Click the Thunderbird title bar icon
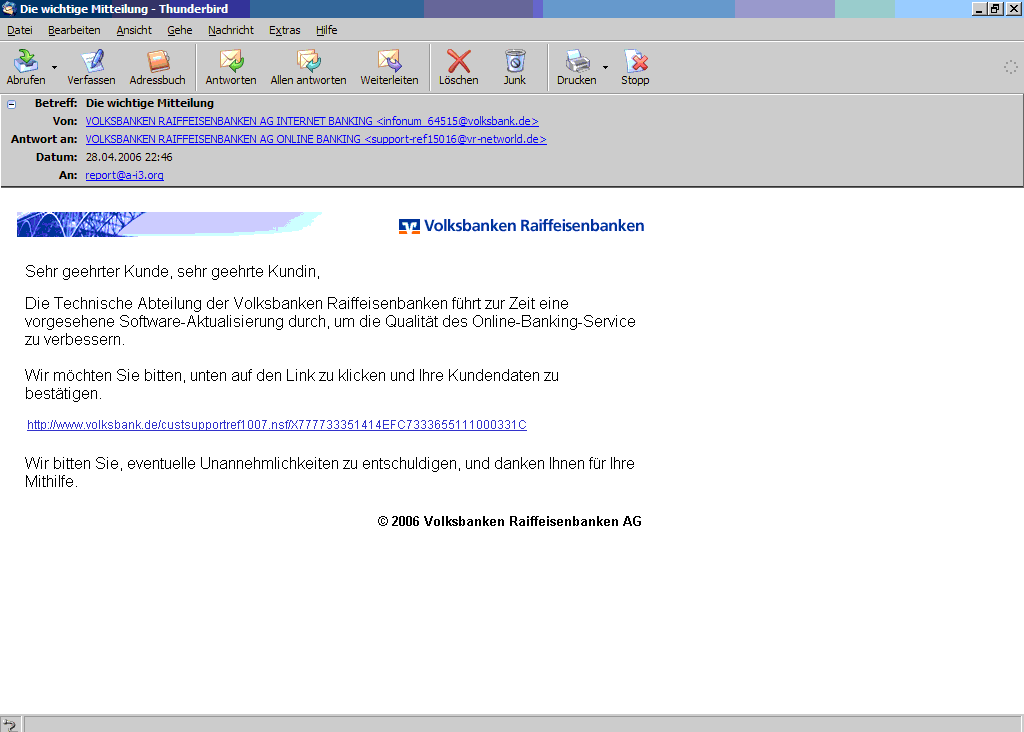Image resolution: width=1024 pixels, height=732 pixels. [x=9, y=8]
